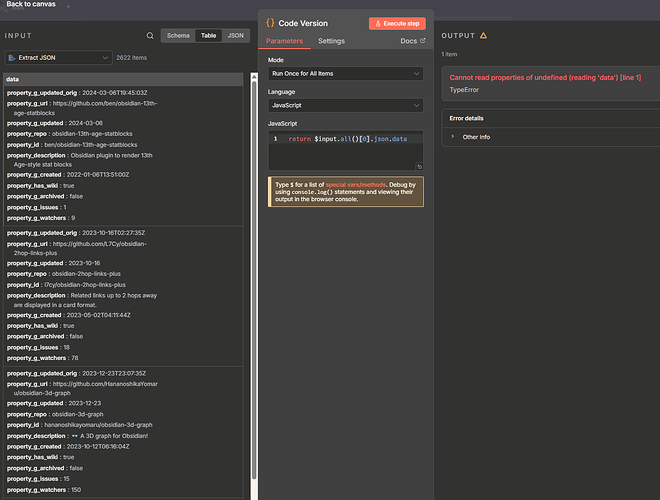
Task: Click the Code node curly braces icon
Action: click(270, 22)
